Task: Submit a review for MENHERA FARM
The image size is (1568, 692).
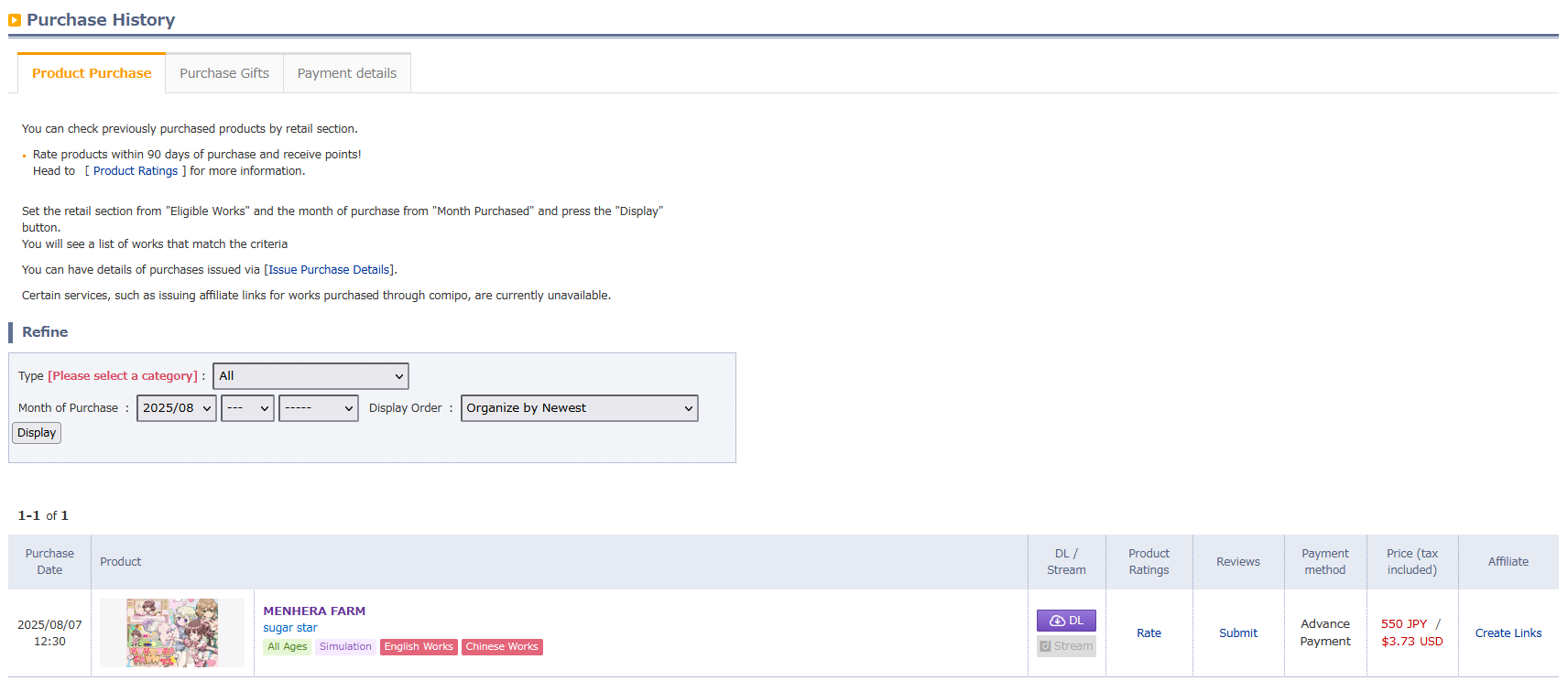Action: point(1238,633)
